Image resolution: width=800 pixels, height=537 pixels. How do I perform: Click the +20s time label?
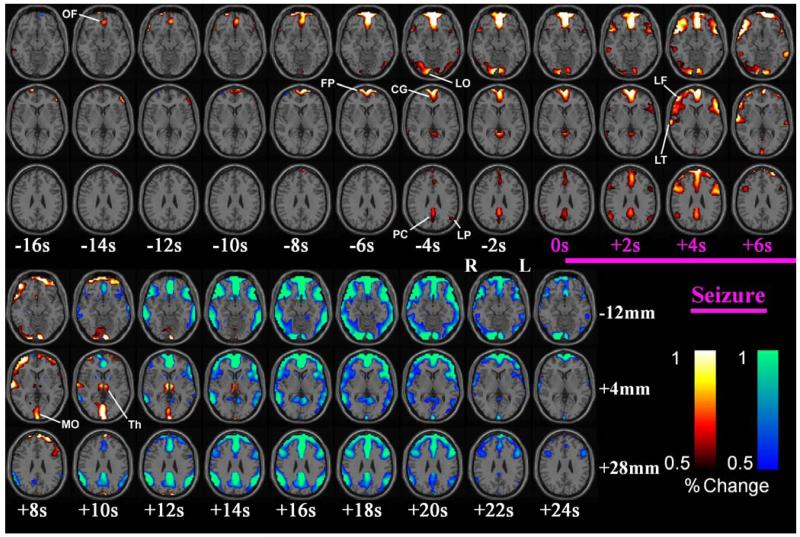point(428,510)
